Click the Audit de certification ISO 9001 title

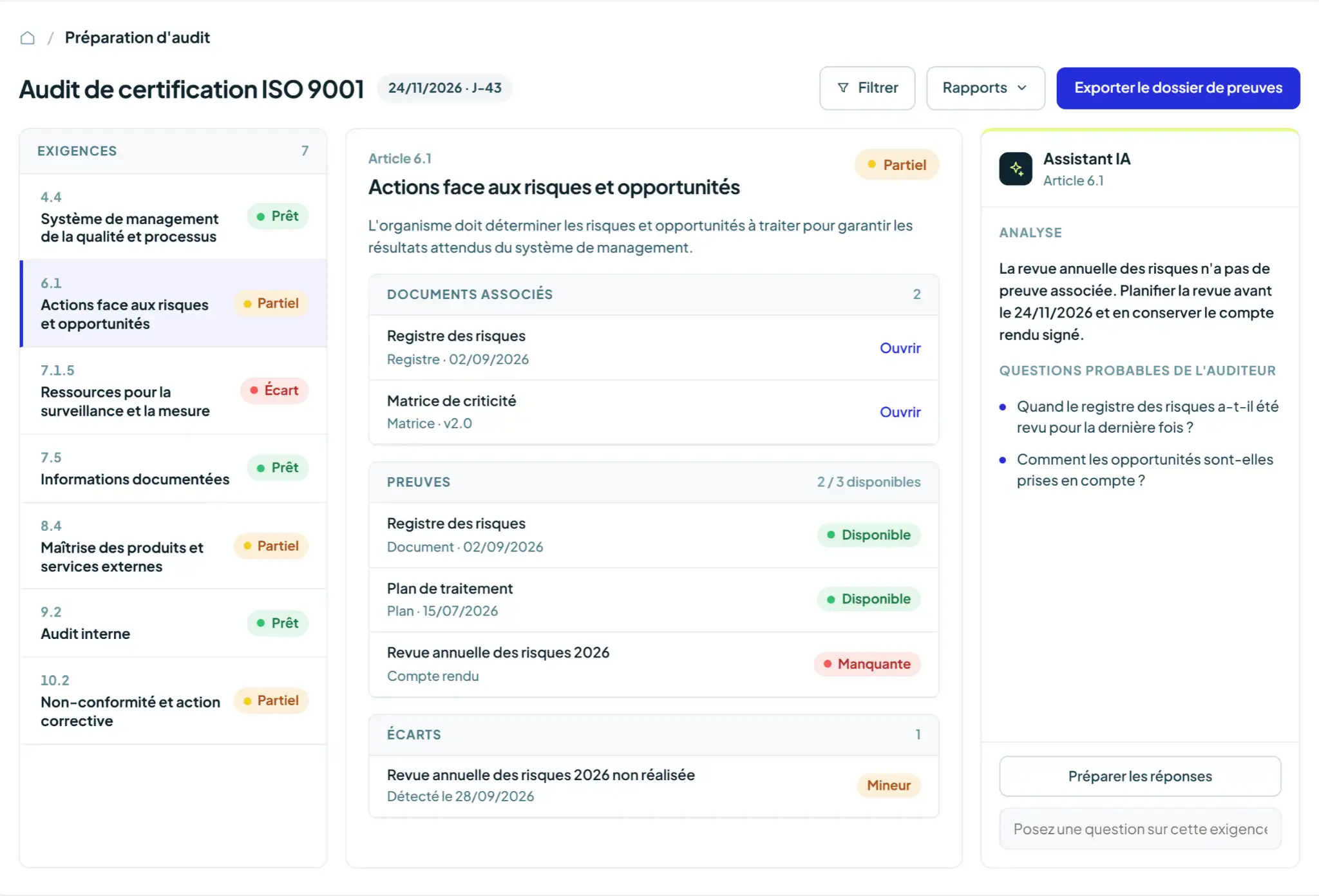[x=191, y=89]
